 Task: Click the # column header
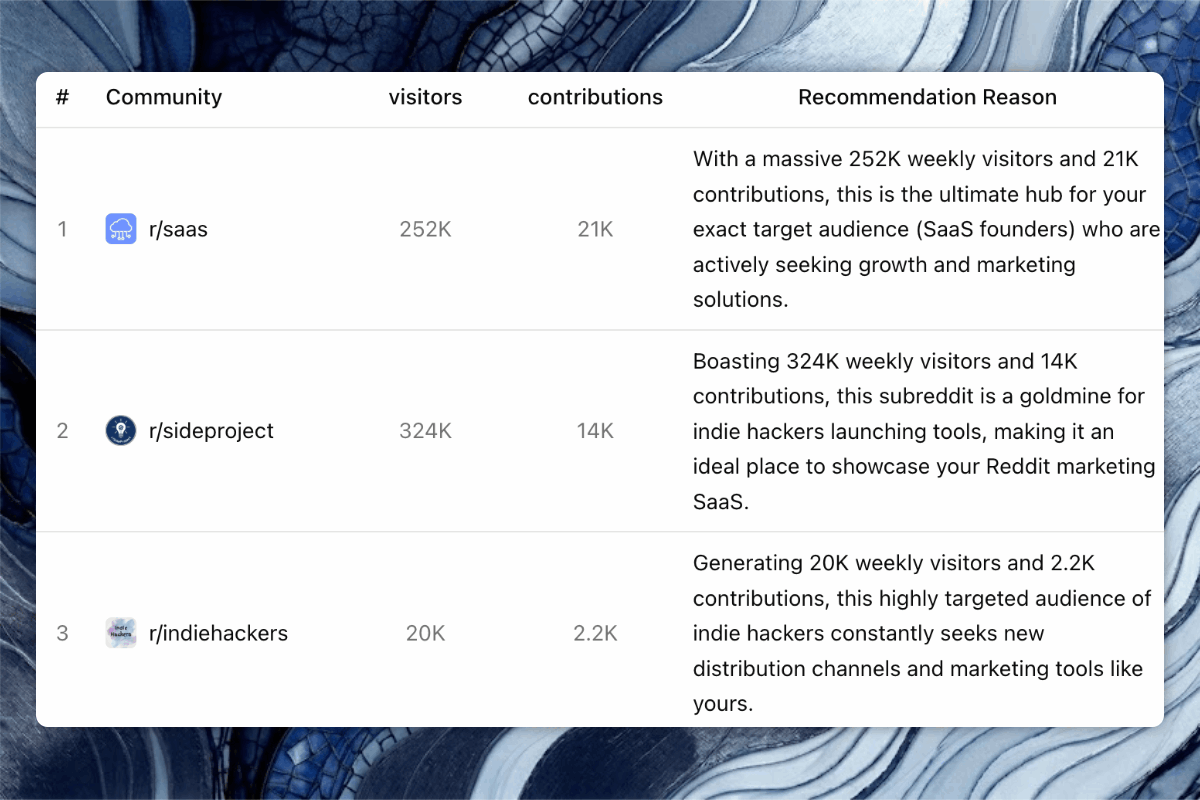click(x=62, y=97)
